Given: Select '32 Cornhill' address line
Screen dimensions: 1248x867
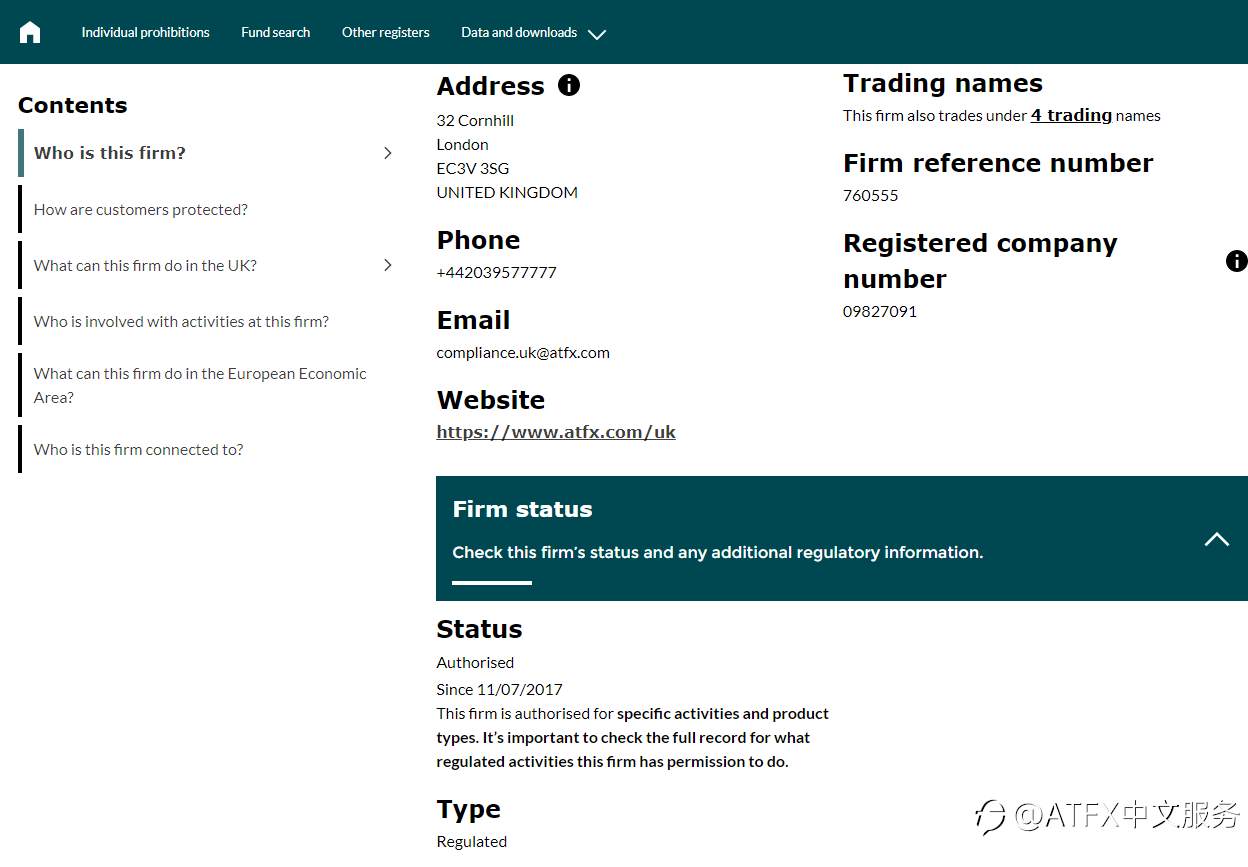Looking at the screenshot, I should [x=476, y=120].
